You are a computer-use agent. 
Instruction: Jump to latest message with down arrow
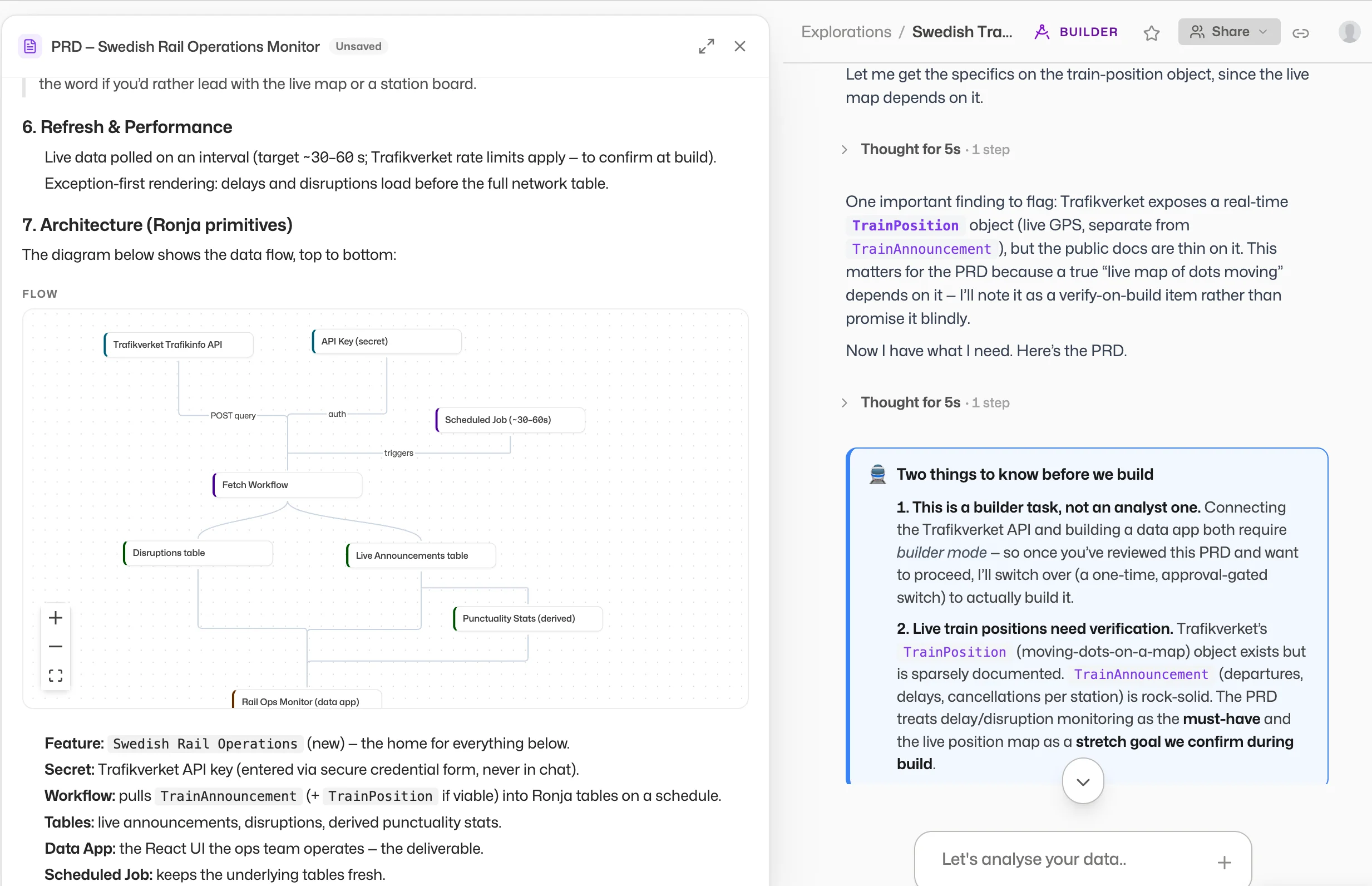1083,781
